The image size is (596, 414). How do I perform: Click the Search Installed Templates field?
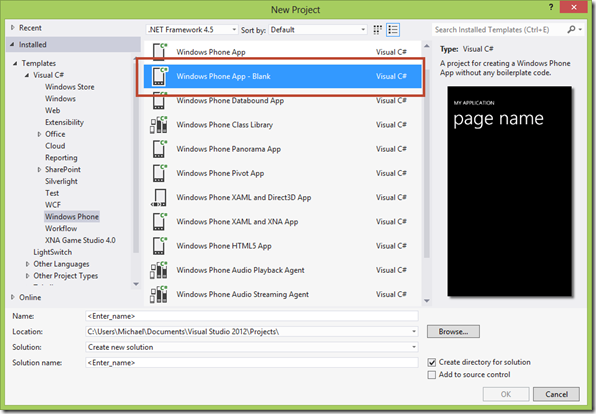[x=499, y=29]
